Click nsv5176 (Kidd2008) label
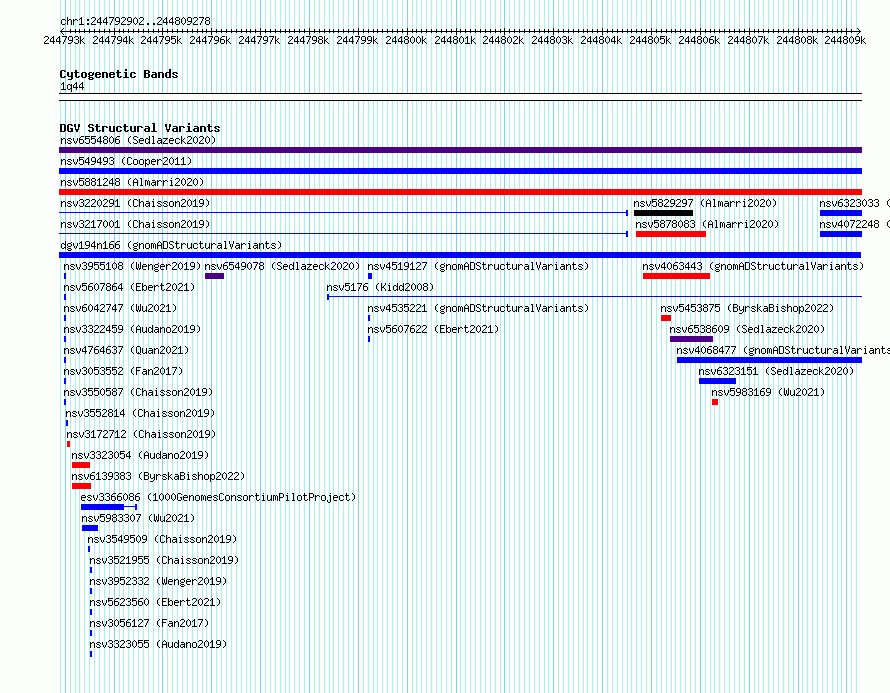 click(x=380, y=287)
